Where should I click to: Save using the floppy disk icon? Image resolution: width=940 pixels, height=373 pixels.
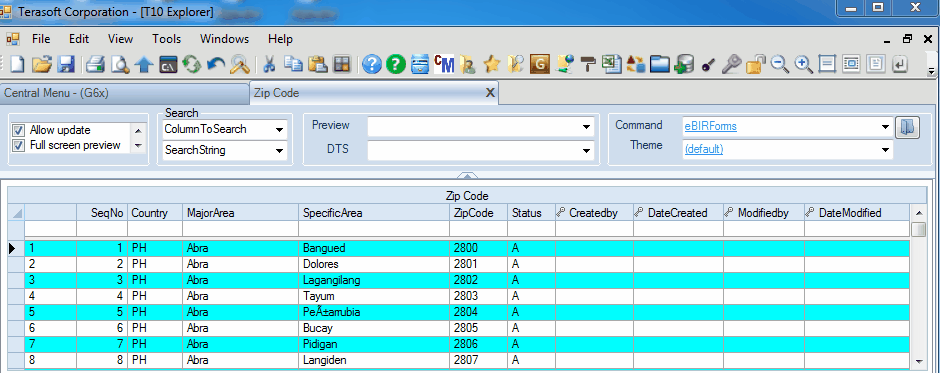point(65,64)
